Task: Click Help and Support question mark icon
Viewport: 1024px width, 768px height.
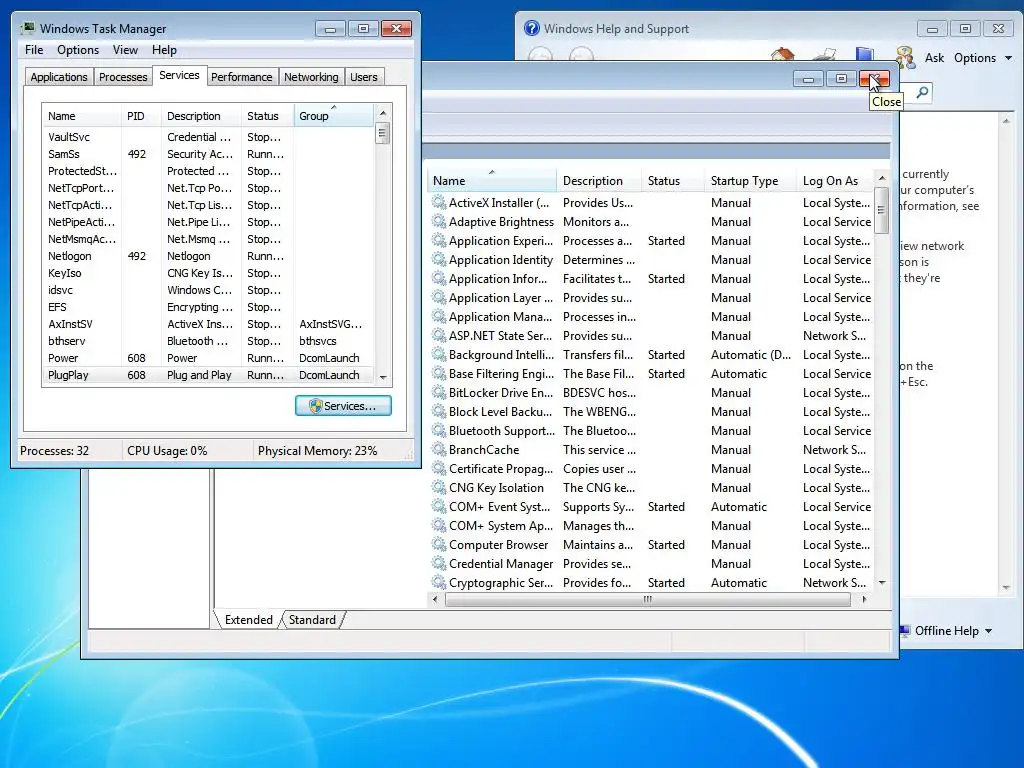Action: 532,28
